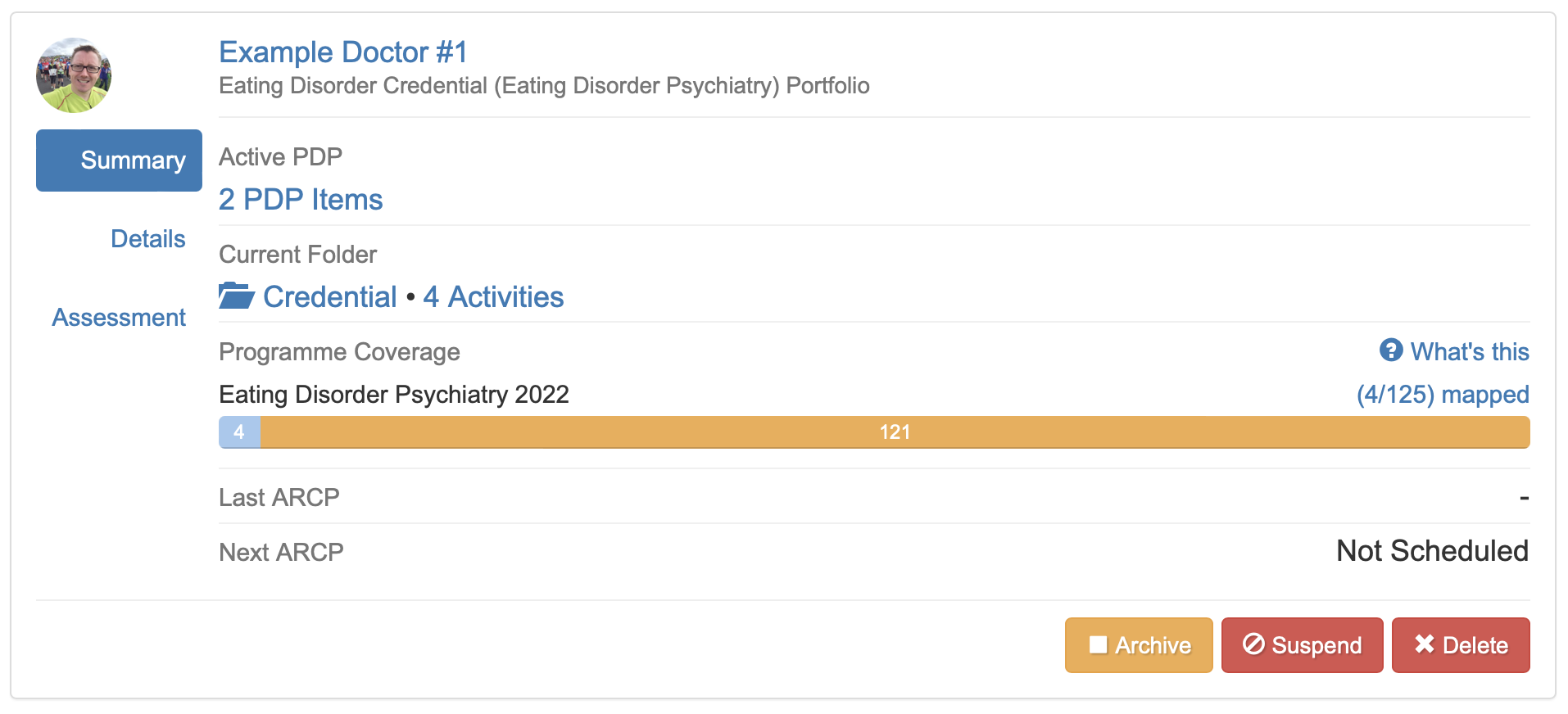
Task: Click the What's this help link
Action: tap(1469, 352)
